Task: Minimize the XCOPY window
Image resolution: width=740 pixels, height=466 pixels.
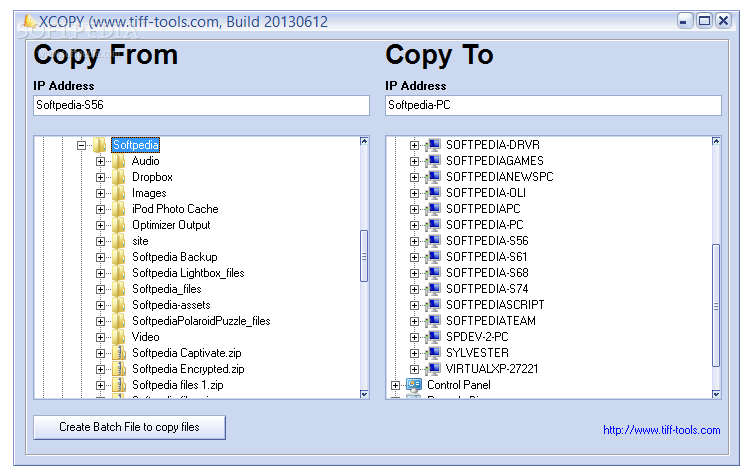Action: point(684,21)
